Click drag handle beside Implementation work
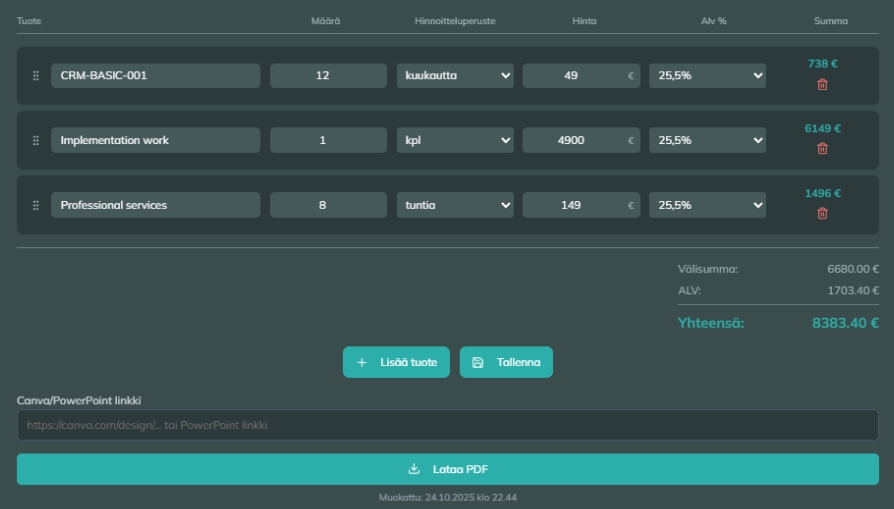This screenshot has width=894, height=509. tap(36, 141)
